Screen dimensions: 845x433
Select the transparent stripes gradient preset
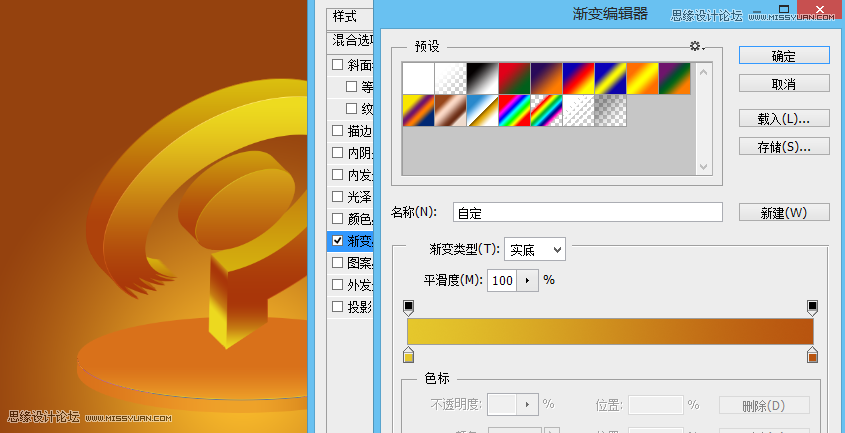pos(578,111)
